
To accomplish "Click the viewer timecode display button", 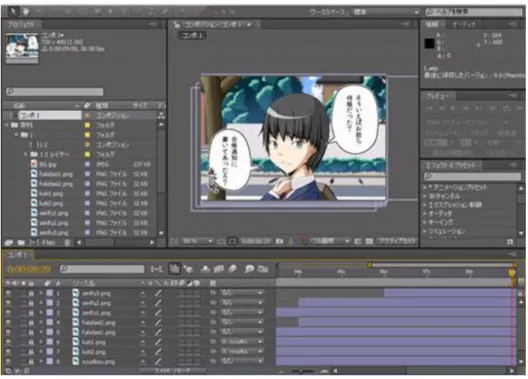I will click(x=256, y=241).
